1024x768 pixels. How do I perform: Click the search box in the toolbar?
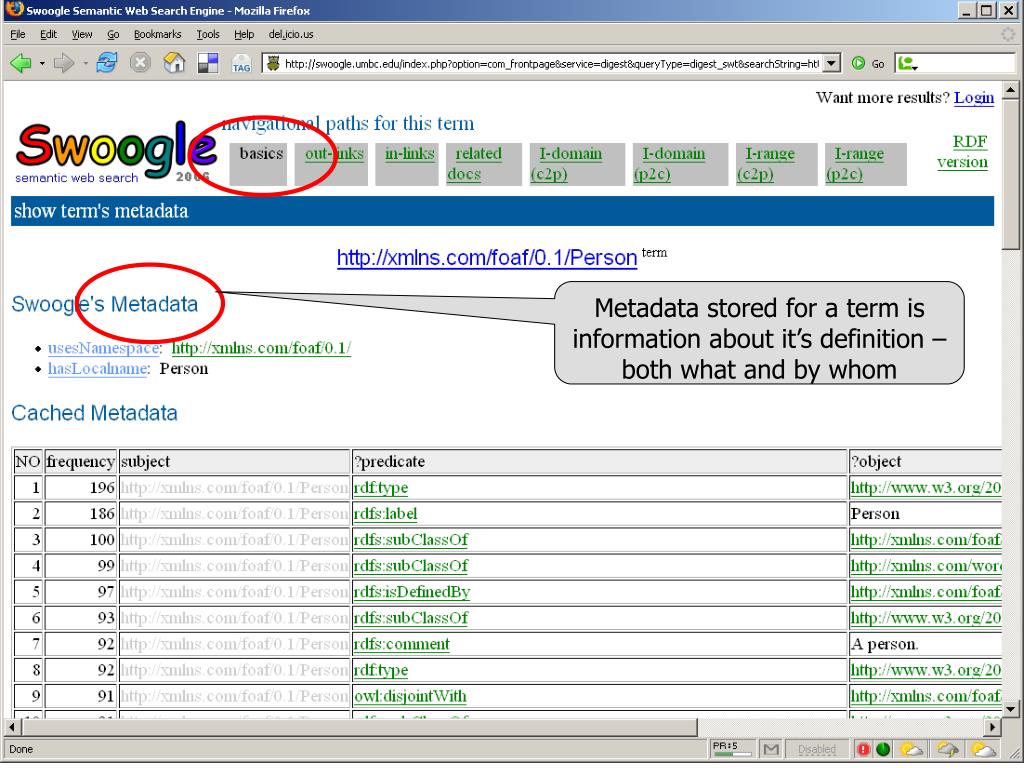(x=968, y=63)
